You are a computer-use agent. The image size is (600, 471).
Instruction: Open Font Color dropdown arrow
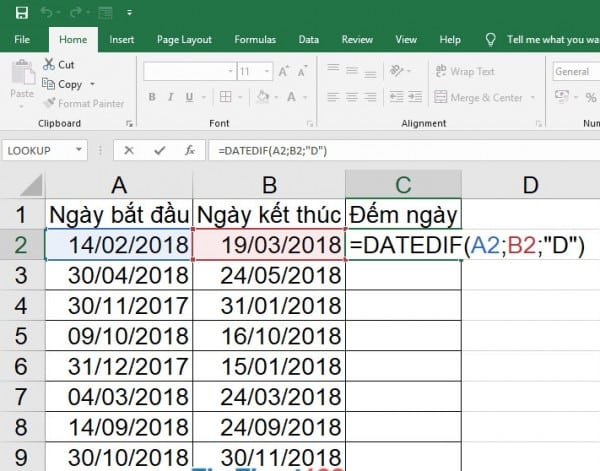click(x=305, y=97)
